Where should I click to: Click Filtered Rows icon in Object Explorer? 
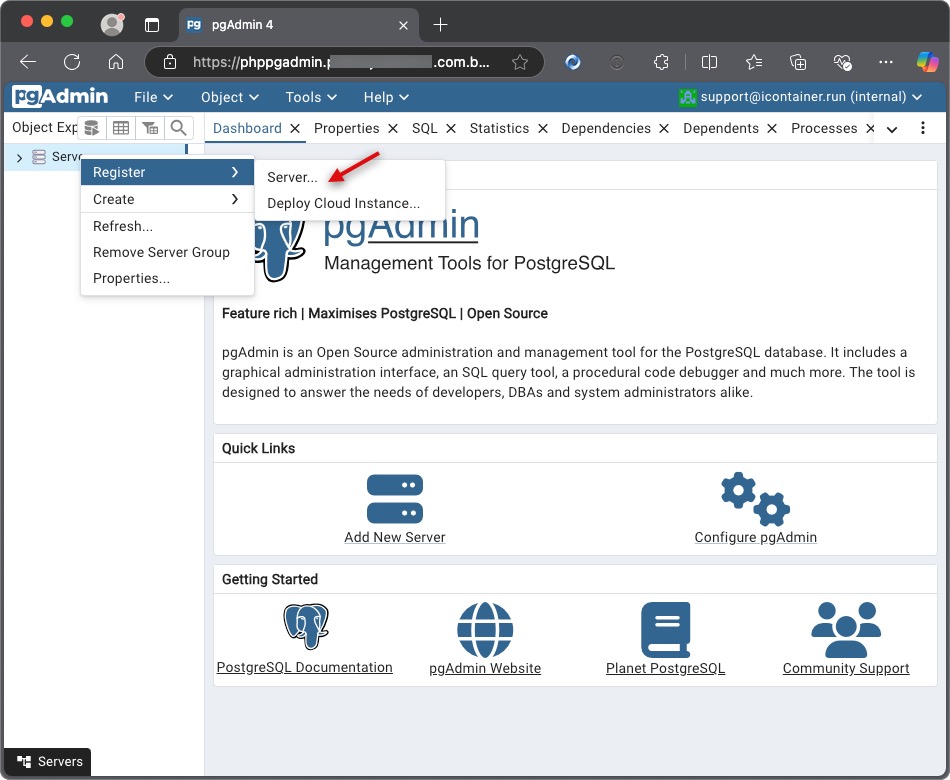pyautogui.click(x=150, y=128)
